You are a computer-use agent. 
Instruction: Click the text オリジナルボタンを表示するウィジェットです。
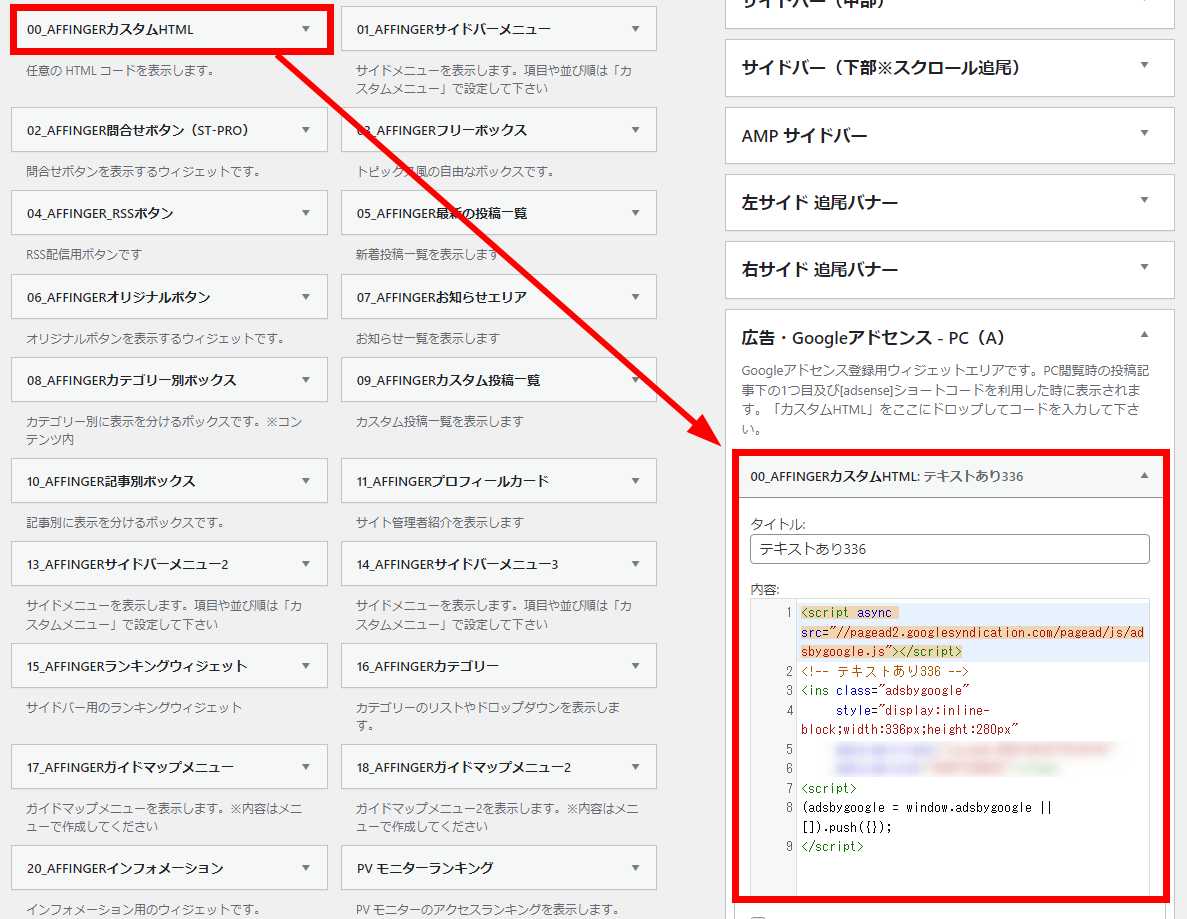point(156,338)
